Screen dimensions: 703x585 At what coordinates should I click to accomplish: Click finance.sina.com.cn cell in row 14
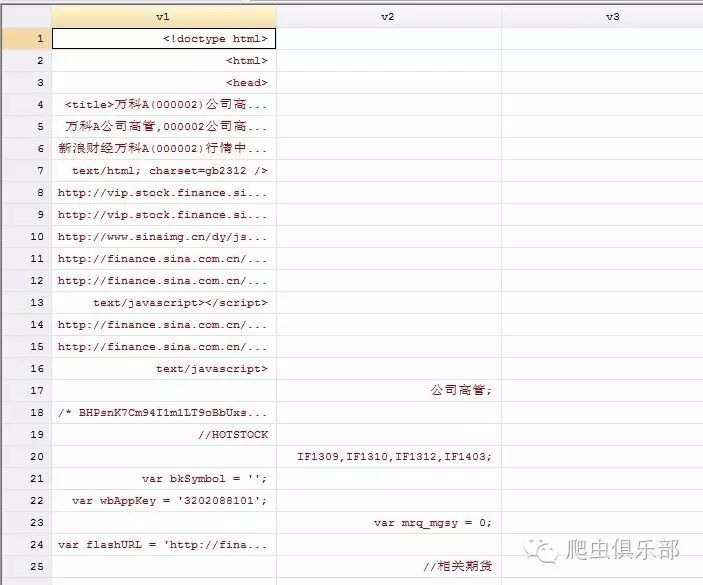164,324
